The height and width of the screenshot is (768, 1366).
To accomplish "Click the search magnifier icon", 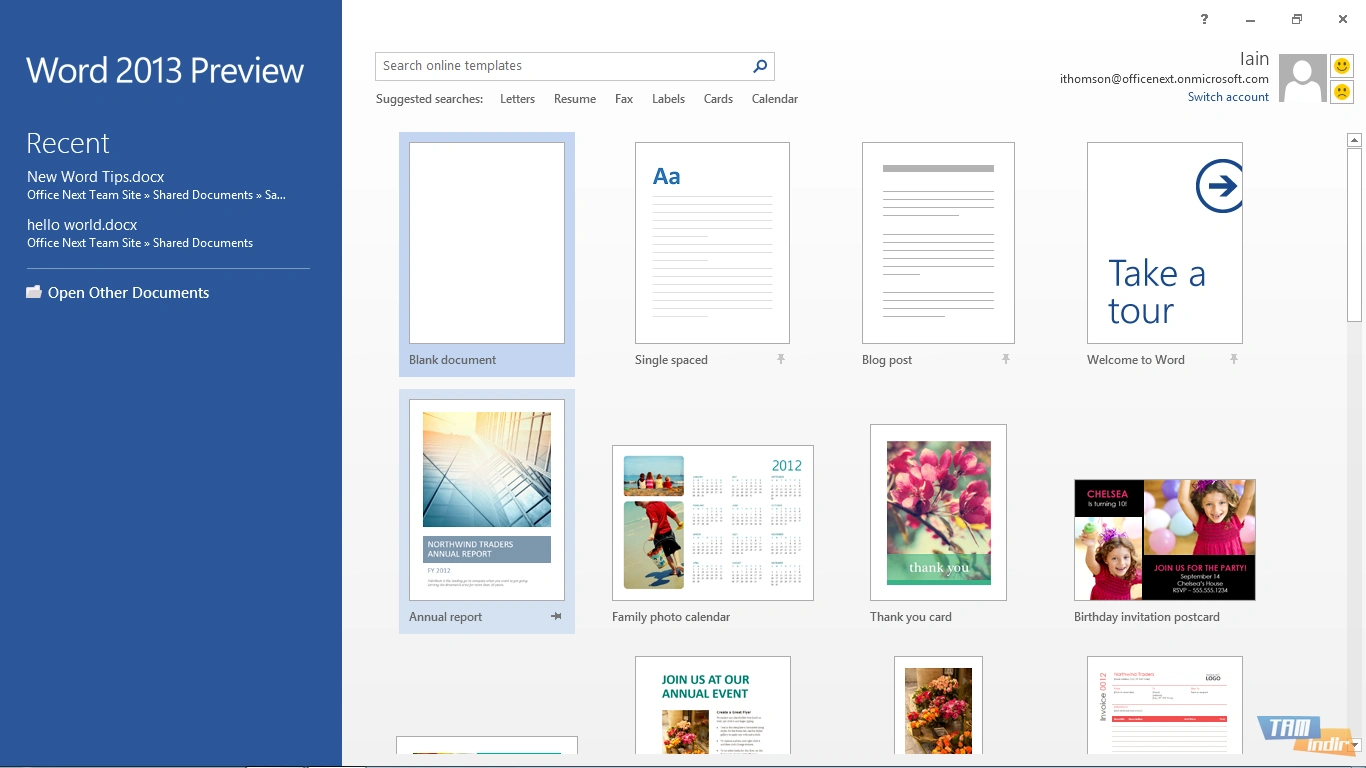I will (x=760, y=66).
